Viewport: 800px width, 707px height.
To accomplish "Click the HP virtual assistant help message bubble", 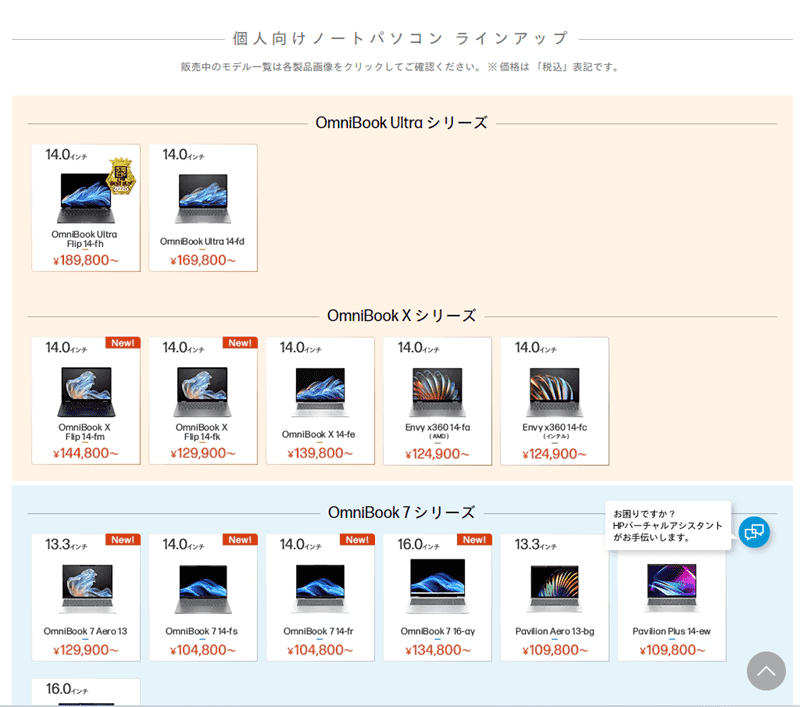I will 668,525.
